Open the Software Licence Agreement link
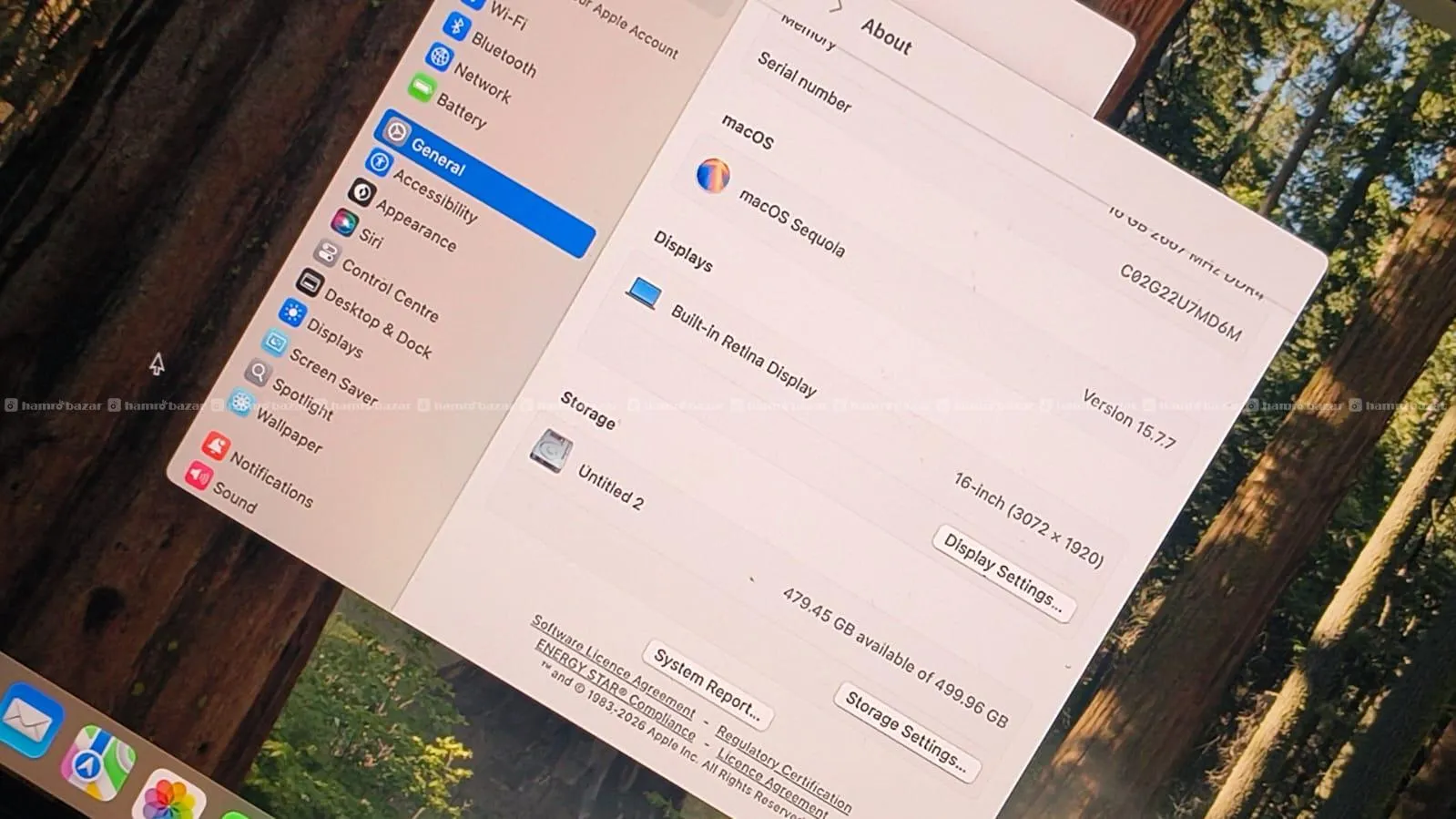Screen dimensions: 1456x819 pyautogui.click(x=613, y=666)
